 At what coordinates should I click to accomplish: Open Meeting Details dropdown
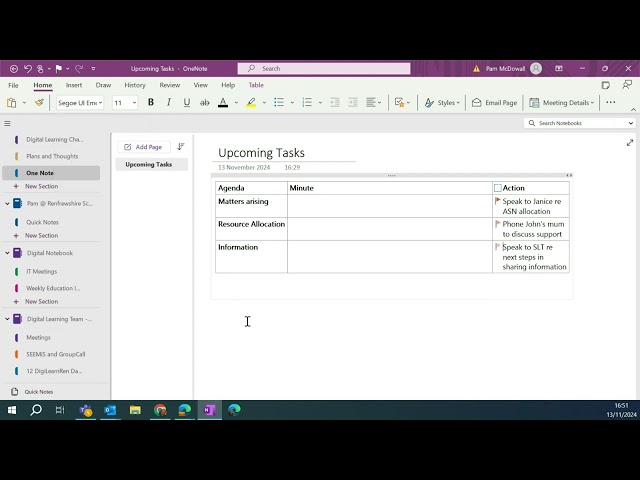coord(562,103)
